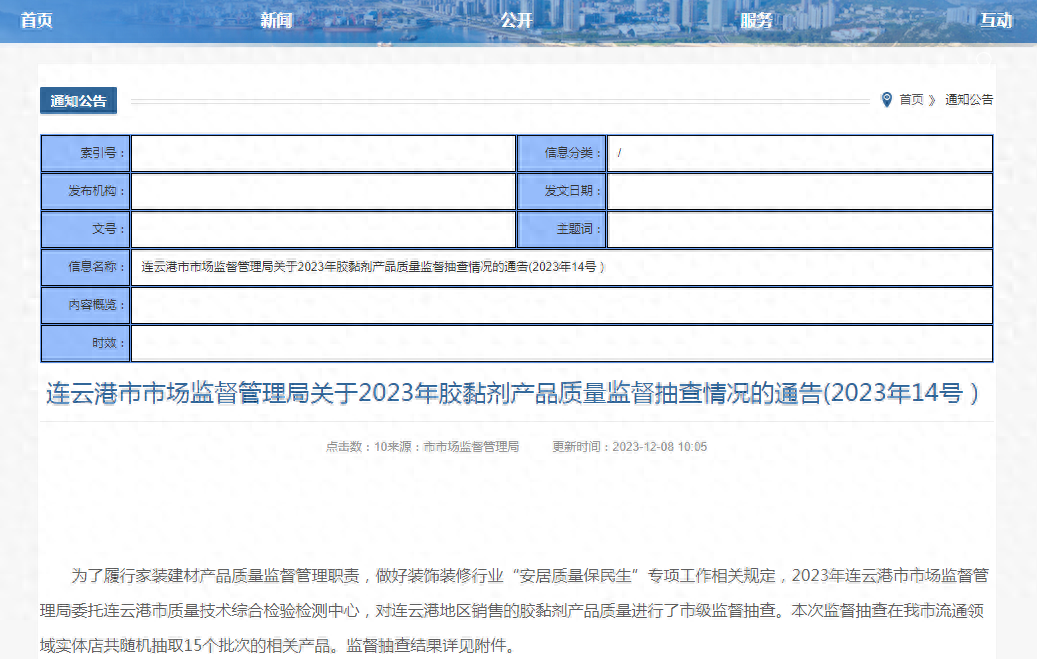Image resolution: width=1037 pixels, height=659 pixels.
Task: Click the large blue announcement headline
Action: click(512, 393)
